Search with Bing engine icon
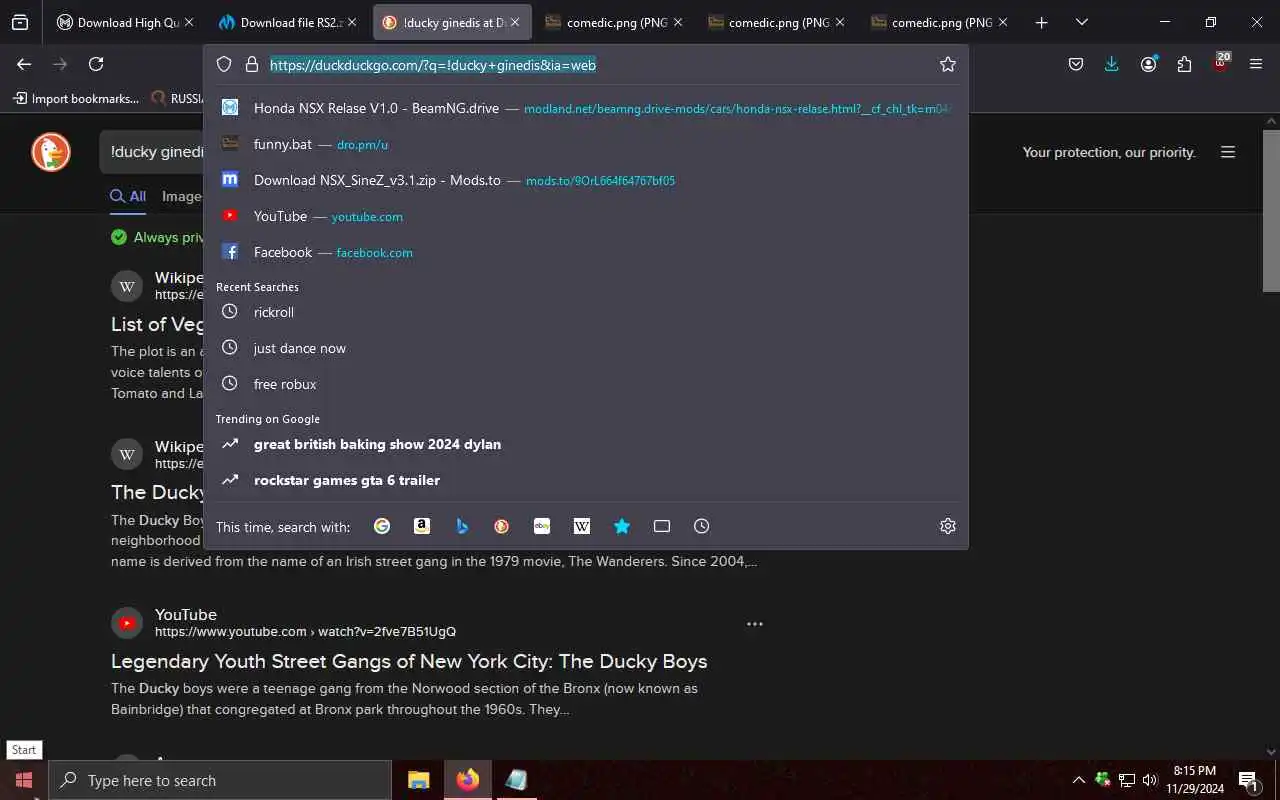 462,526
